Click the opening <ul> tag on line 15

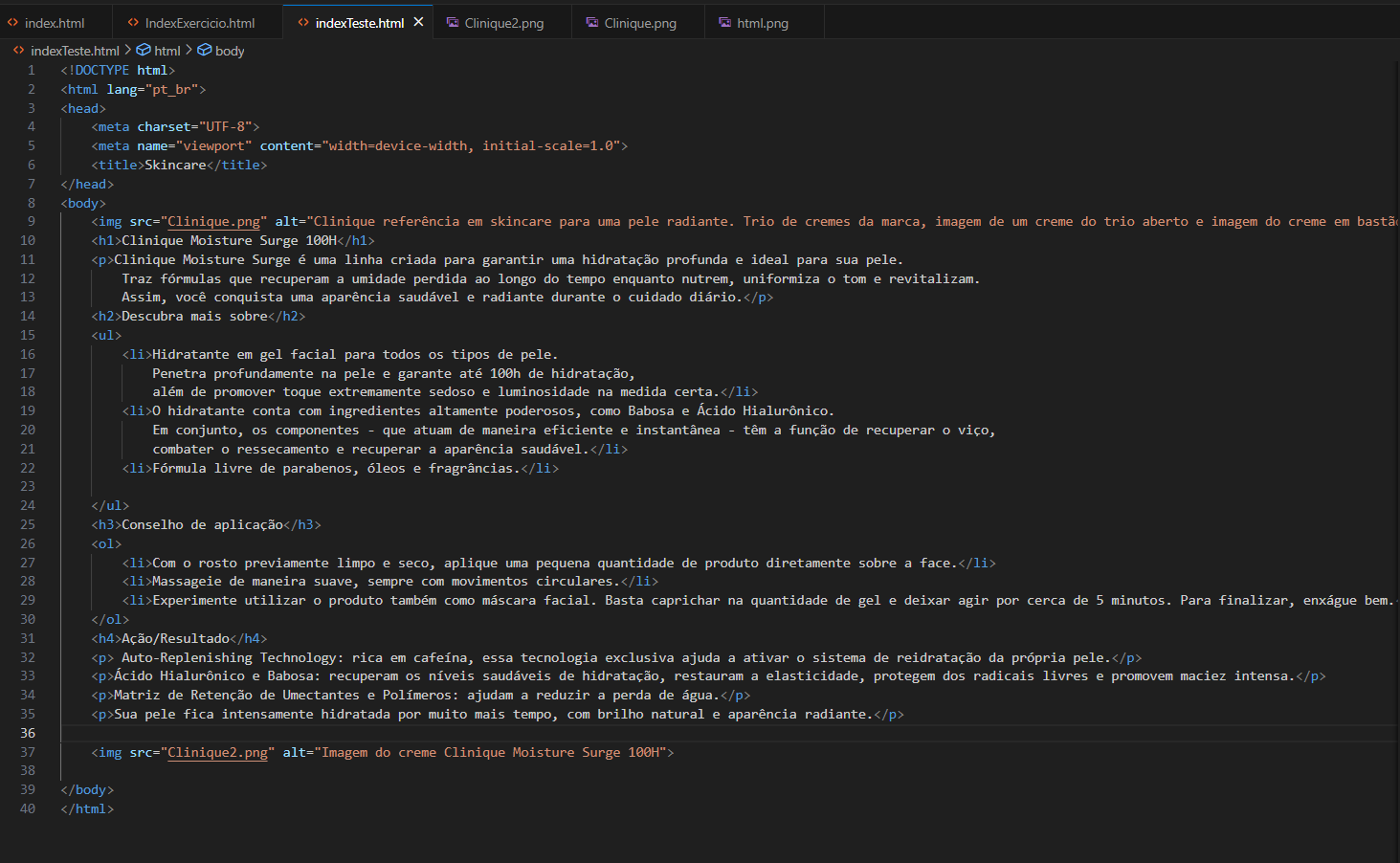[x=106, y=336]
